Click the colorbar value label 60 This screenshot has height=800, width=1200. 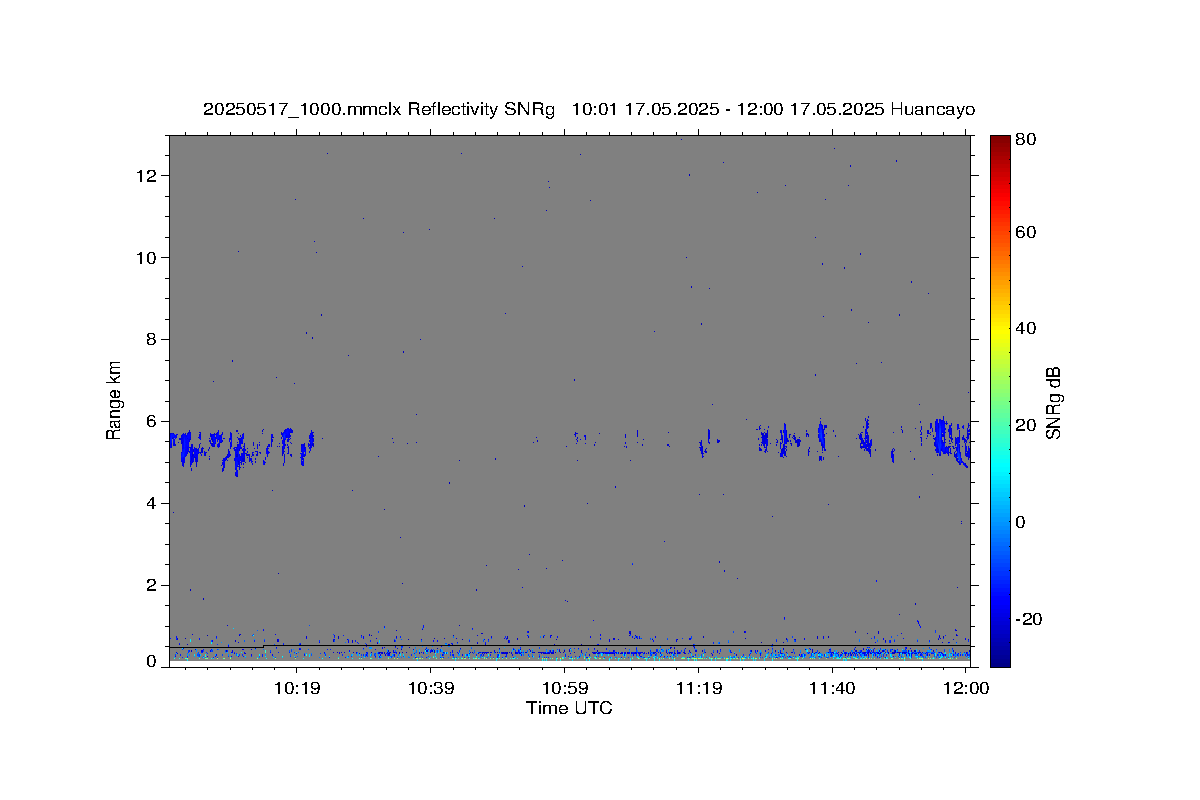[1026, 233]
